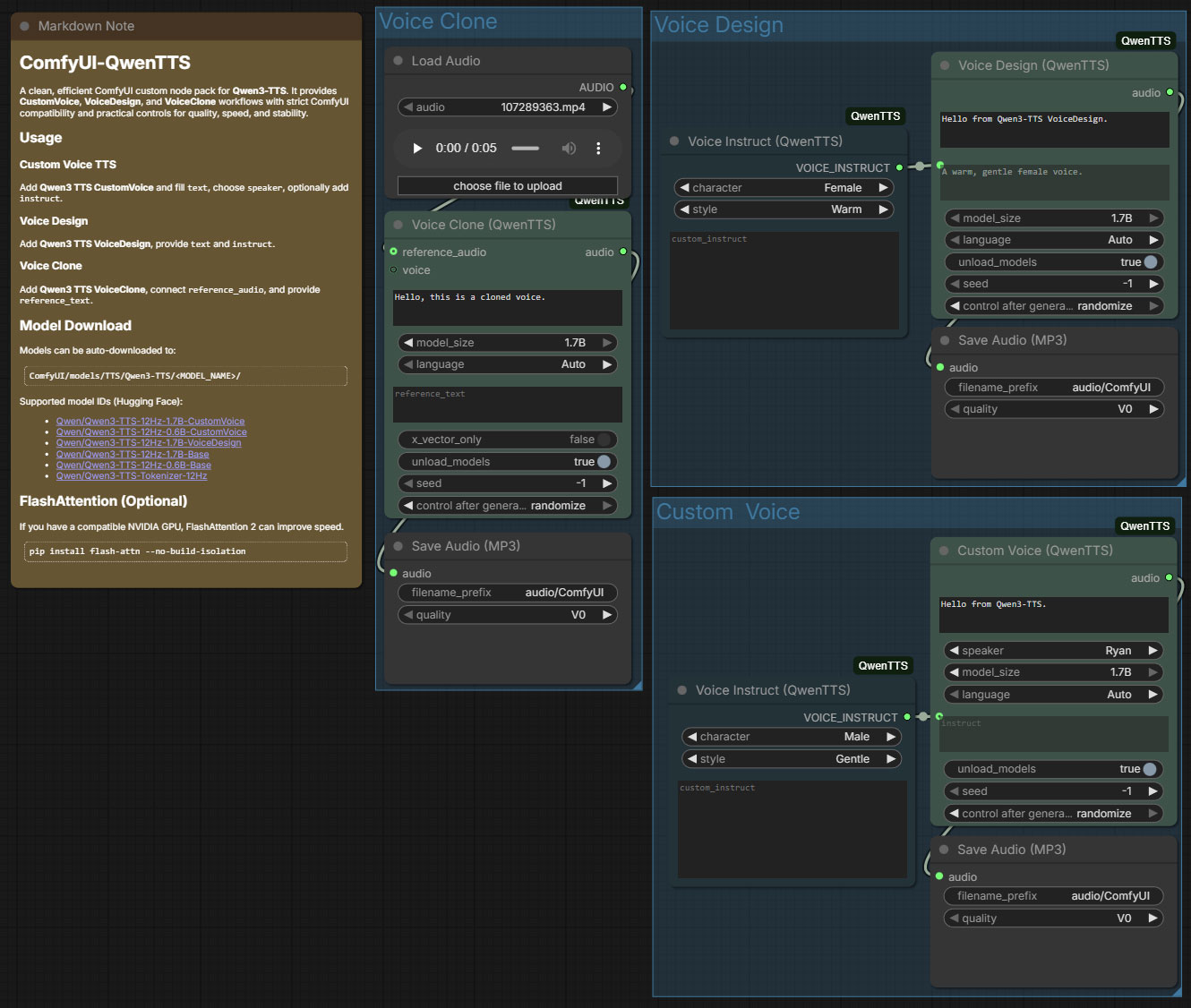The image size is (1191, 1008).
Task: Collapse Save Audio node in Custom Voice group
Action: click(944, 850)
